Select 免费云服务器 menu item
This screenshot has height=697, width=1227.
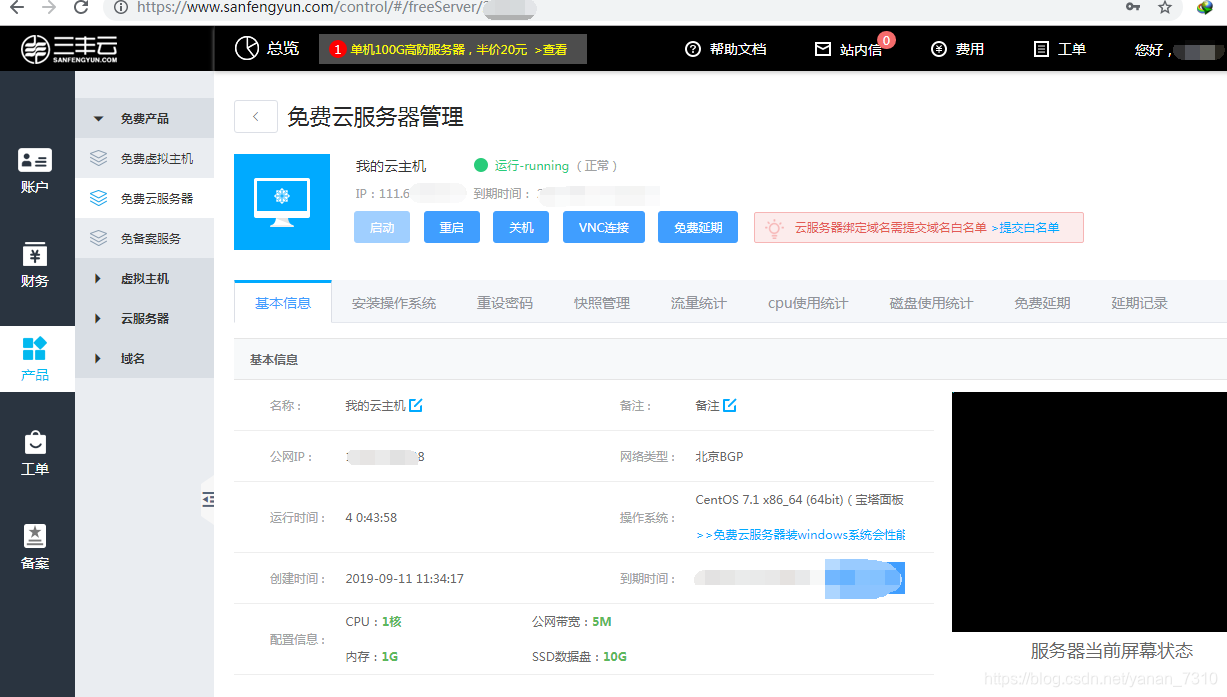pyautogui.click(x=144, y=198)
